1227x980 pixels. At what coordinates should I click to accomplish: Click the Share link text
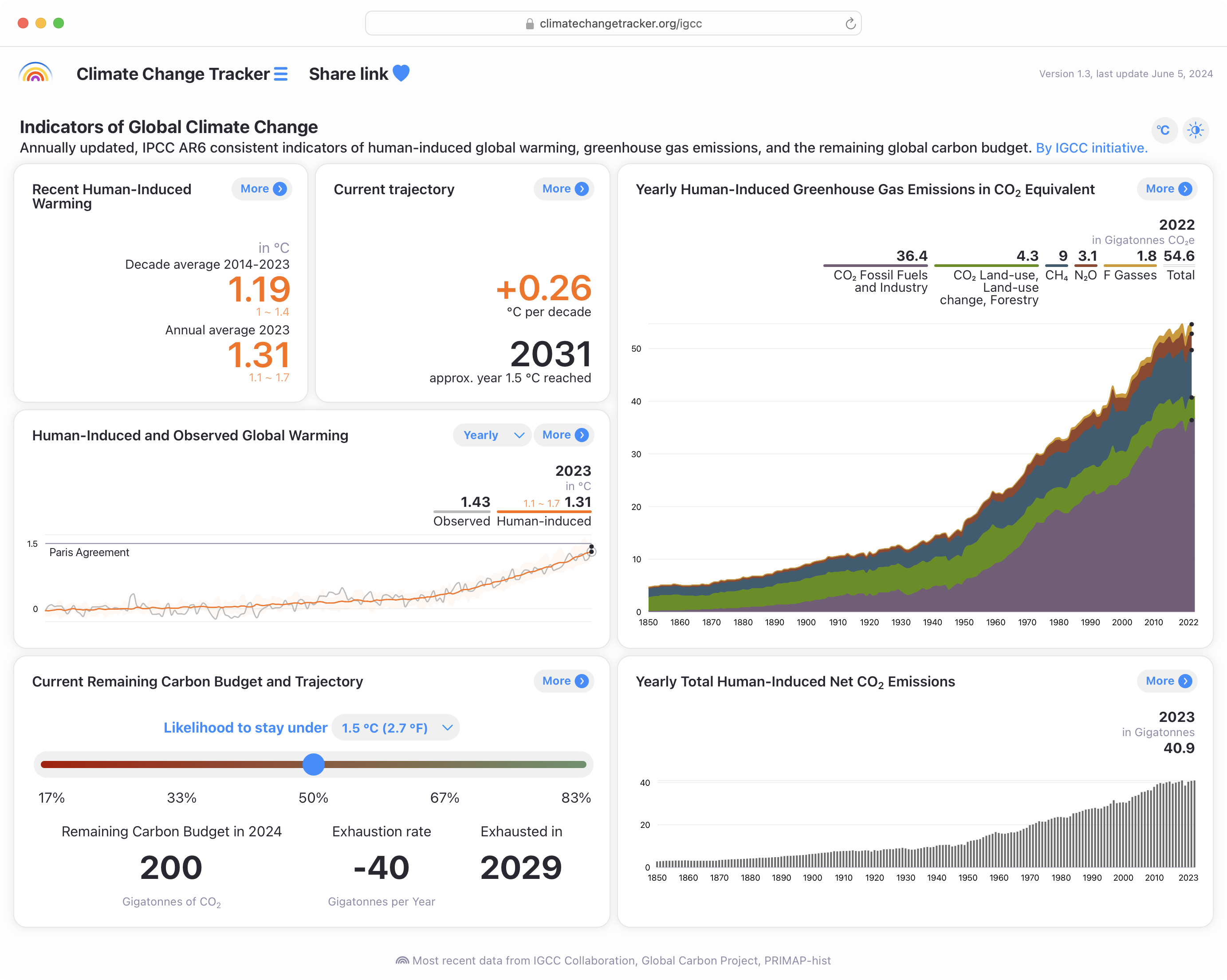coord(348,74)
